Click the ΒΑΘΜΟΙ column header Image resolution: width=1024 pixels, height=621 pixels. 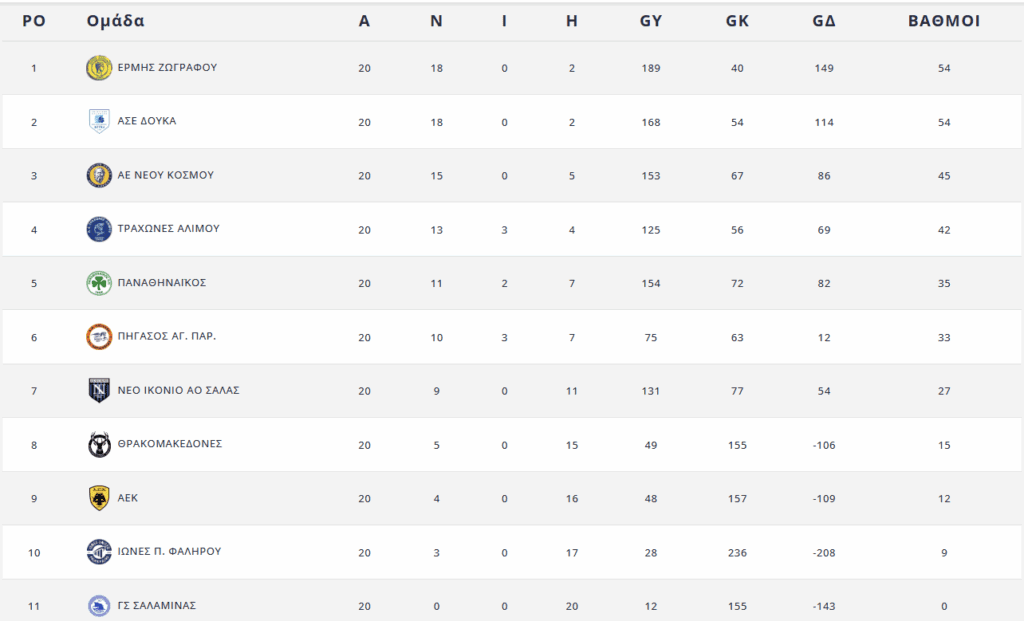[x=943, y=21]
